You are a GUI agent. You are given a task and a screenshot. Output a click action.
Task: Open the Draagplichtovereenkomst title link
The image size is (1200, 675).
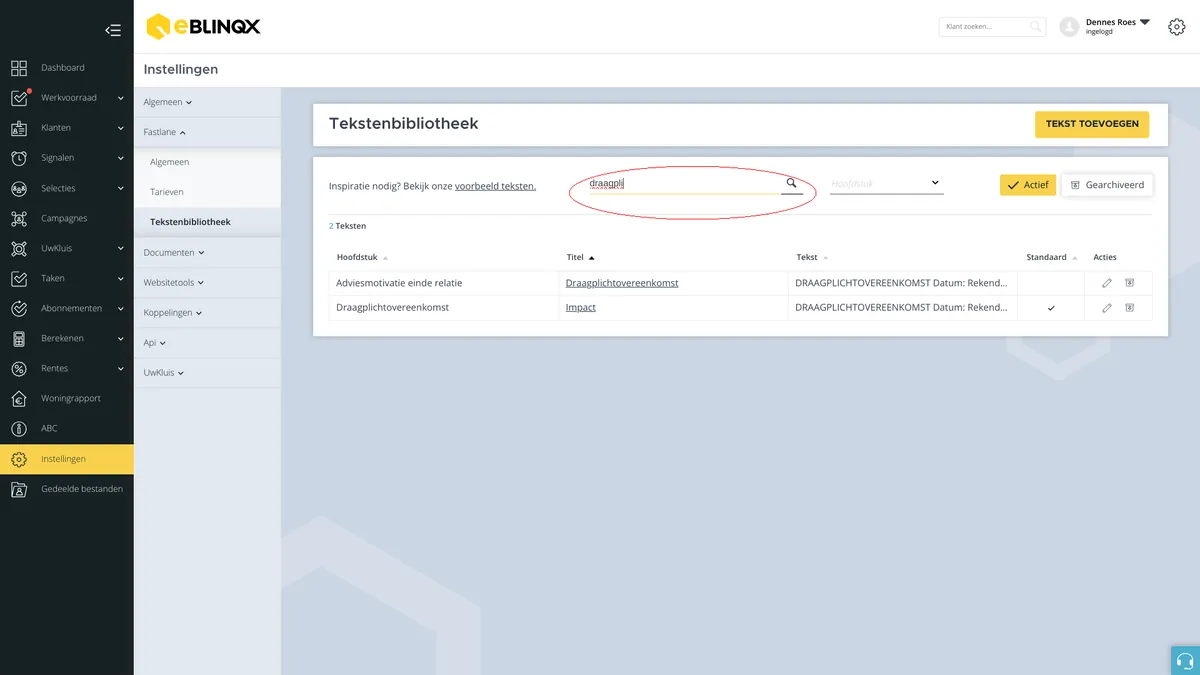pyautogui.click(x=622, y=283)
